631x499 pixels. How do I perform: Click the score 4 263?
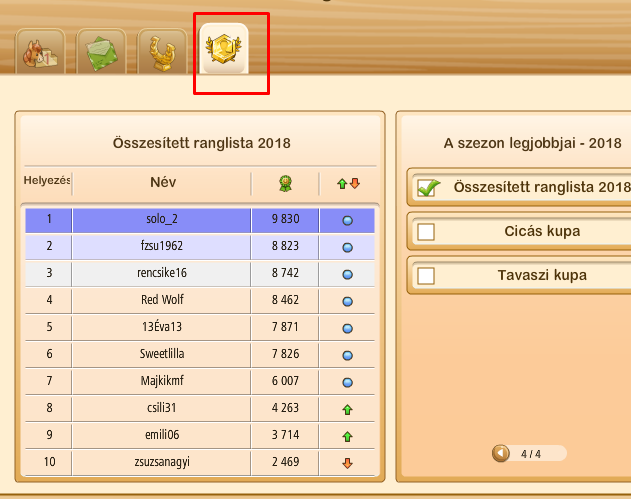click(285, 408)
